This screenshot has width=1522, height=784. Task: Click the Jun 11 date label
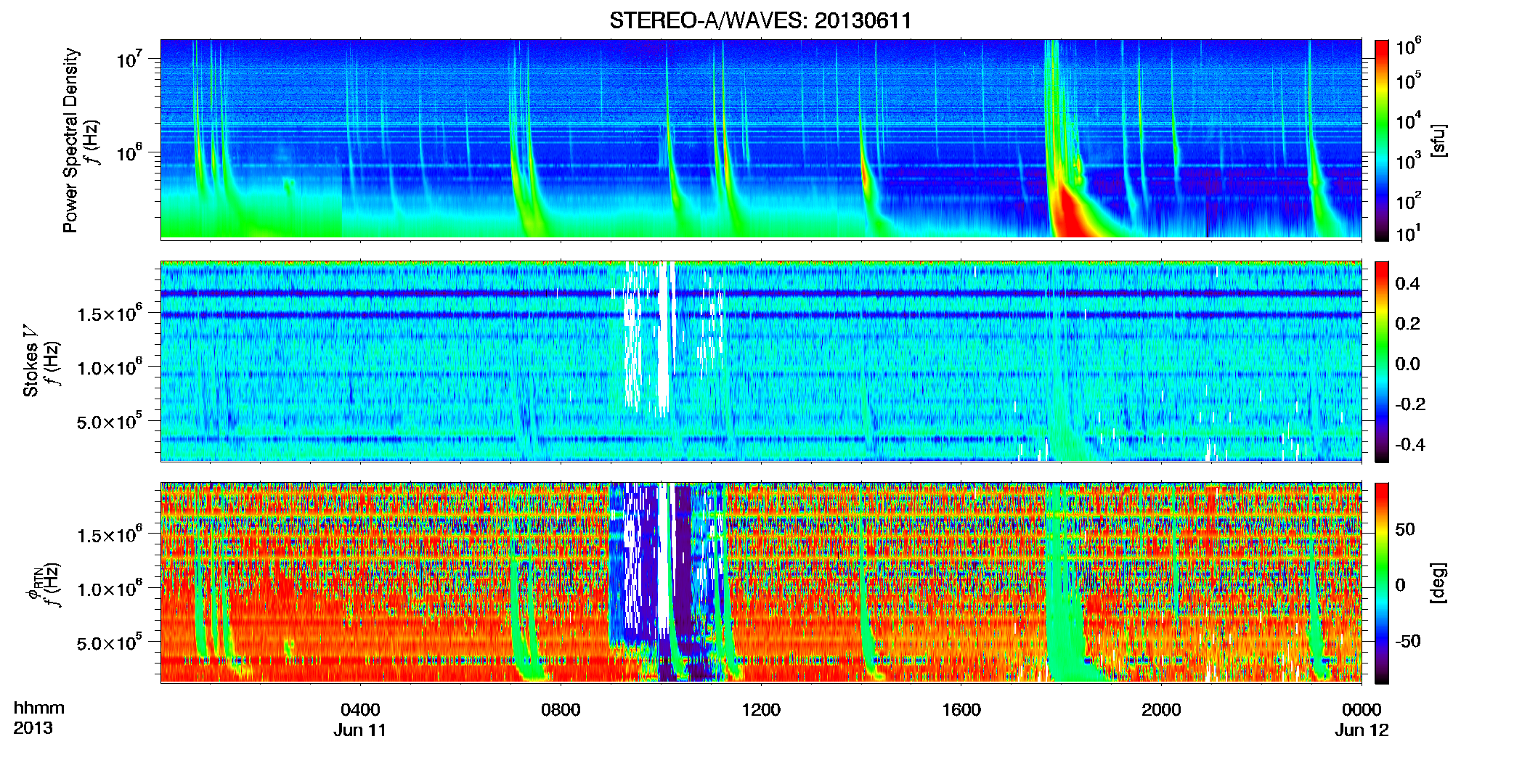point(360,730)
